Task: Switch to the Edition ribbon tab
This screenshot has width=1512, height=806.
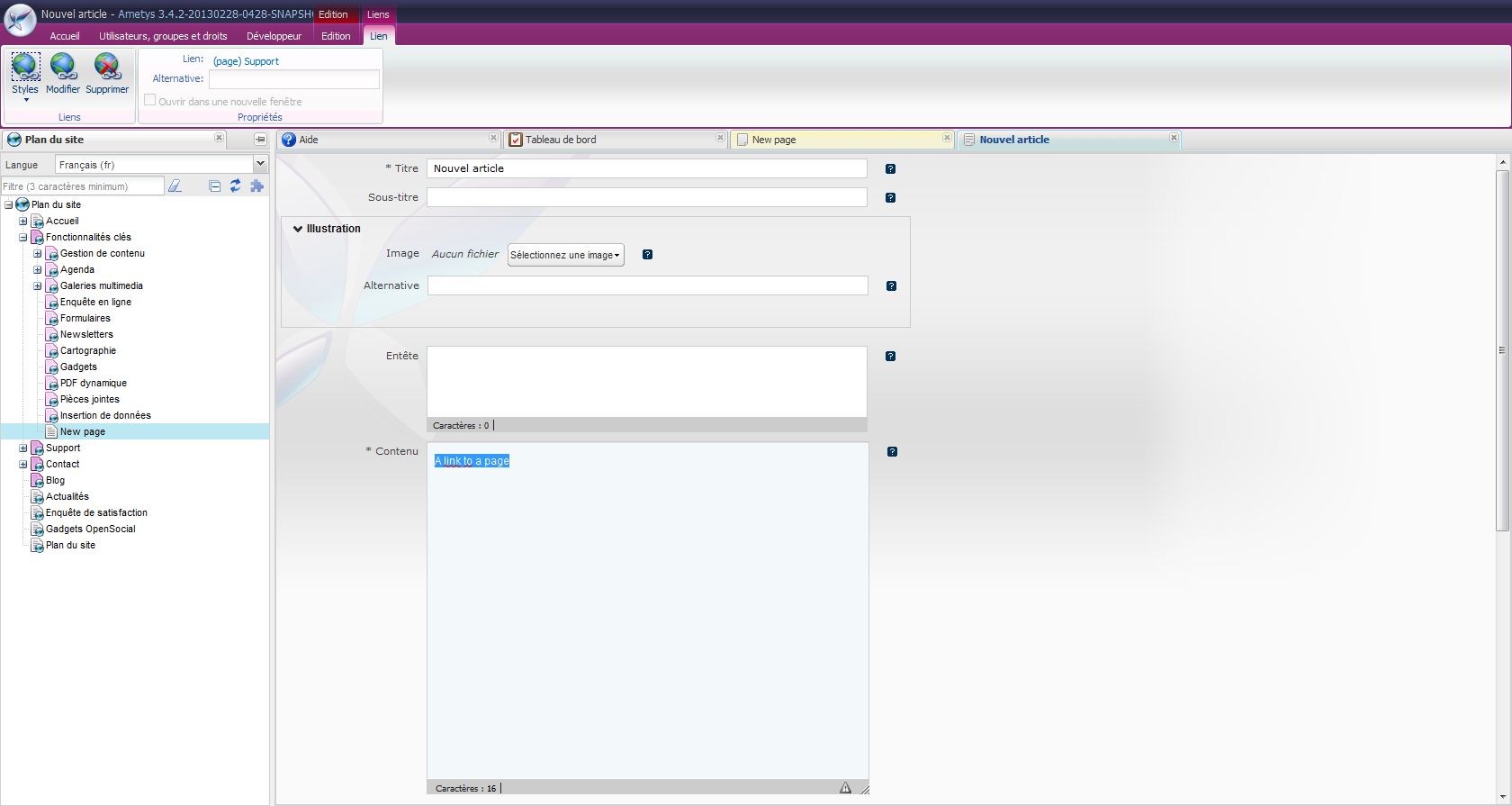Action: [336, 36]
